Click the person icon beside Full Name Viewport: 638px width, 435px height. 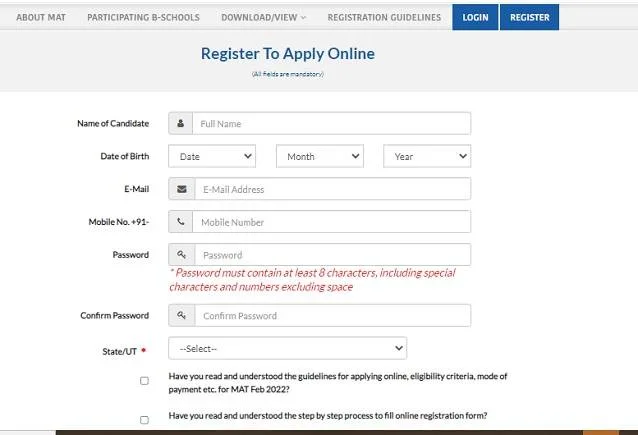point(180,124)
